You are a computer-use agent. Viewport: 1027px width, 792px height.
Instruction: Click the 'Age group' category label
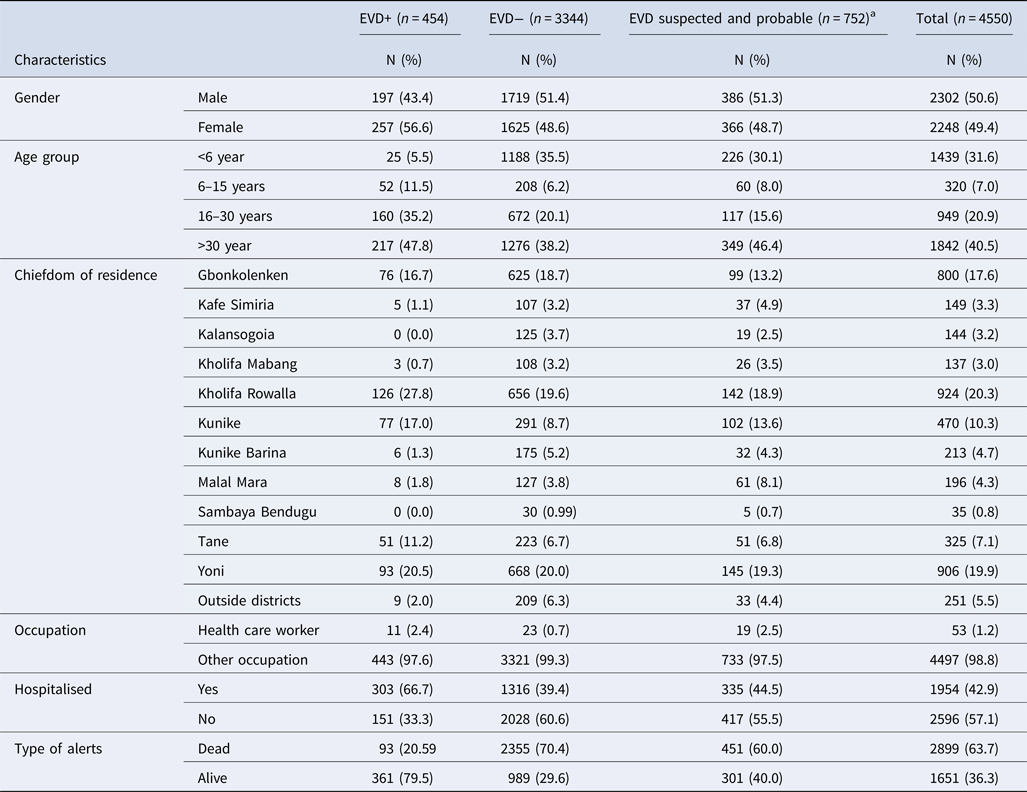[x=46, y=157]
